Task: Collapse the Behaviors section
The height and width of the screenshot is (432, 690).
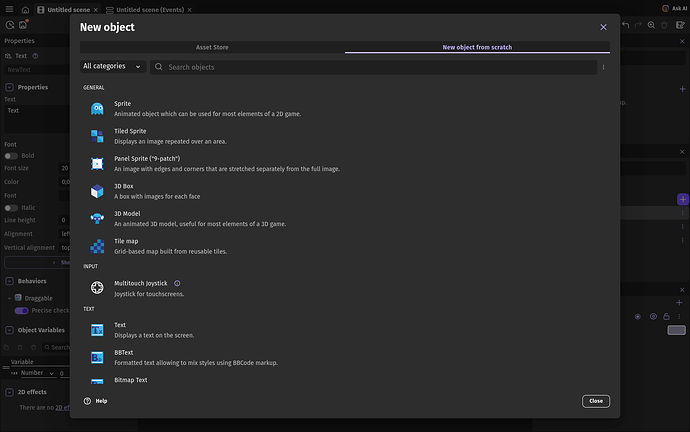Action: pos(9,282)
